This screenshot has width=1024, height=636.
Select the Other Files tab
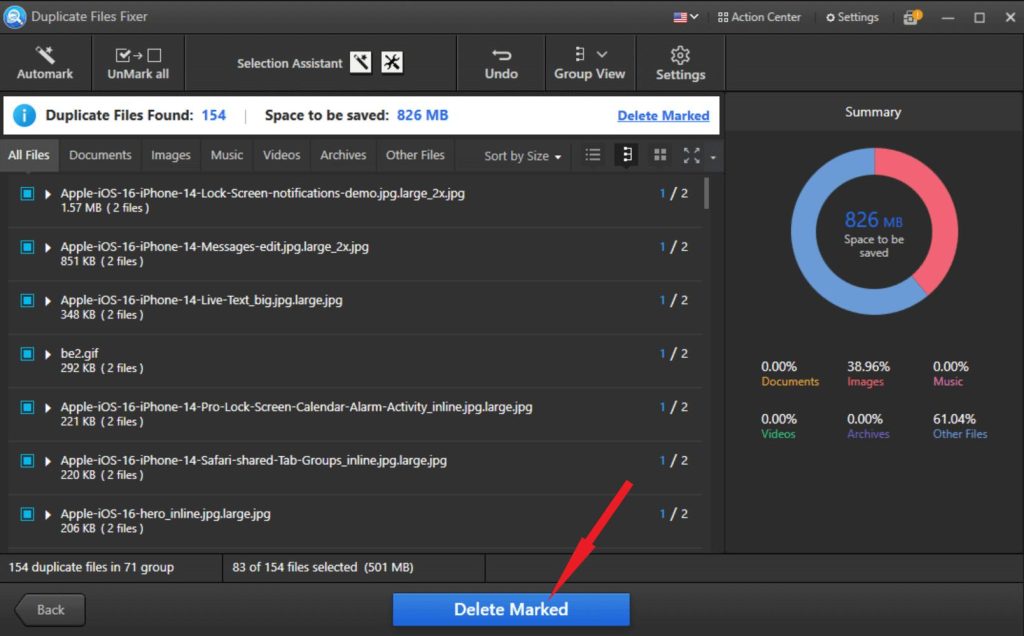[x=415, y=155]
